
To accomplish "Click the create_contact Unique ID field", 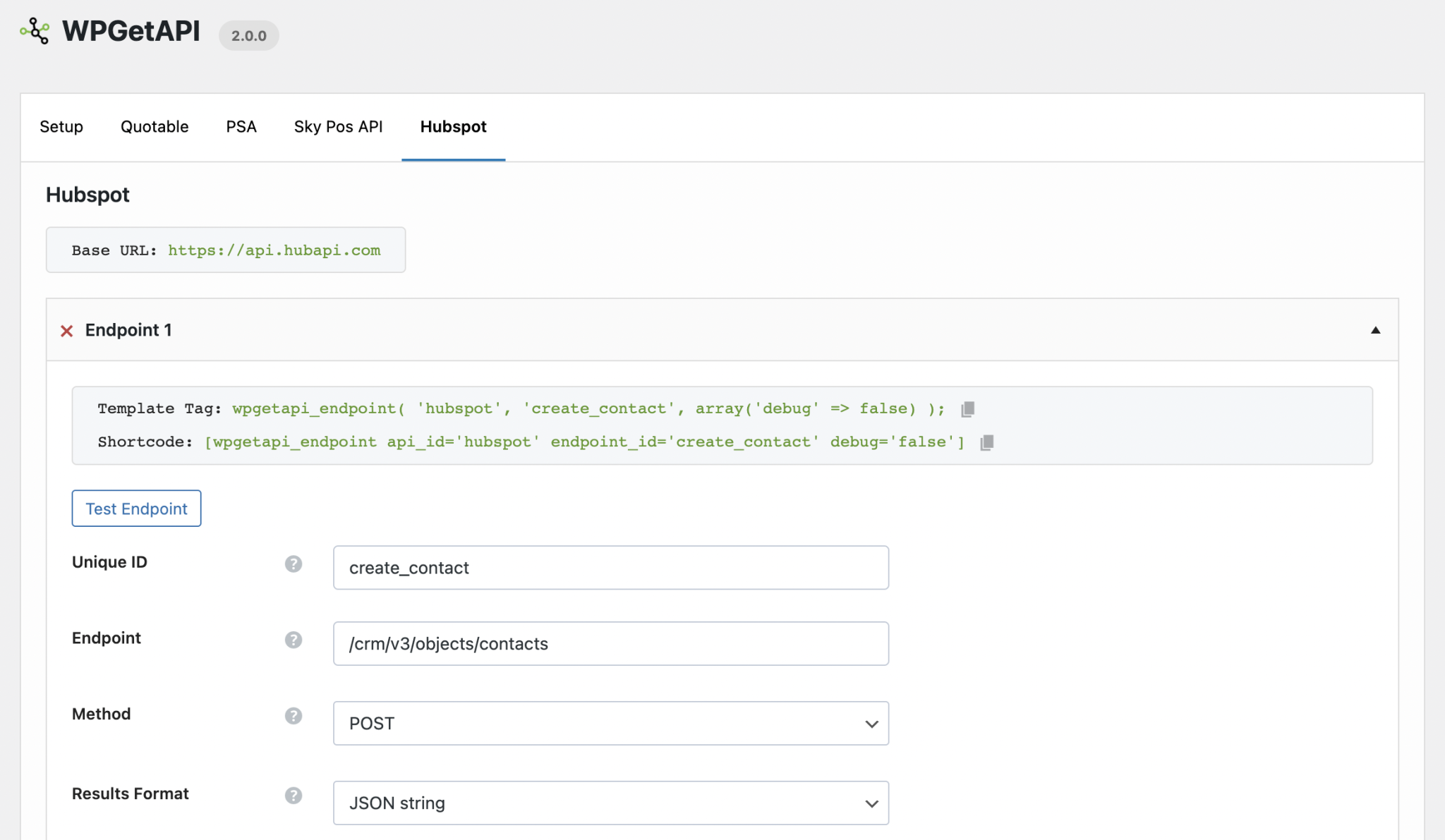I will click(610, 567).
